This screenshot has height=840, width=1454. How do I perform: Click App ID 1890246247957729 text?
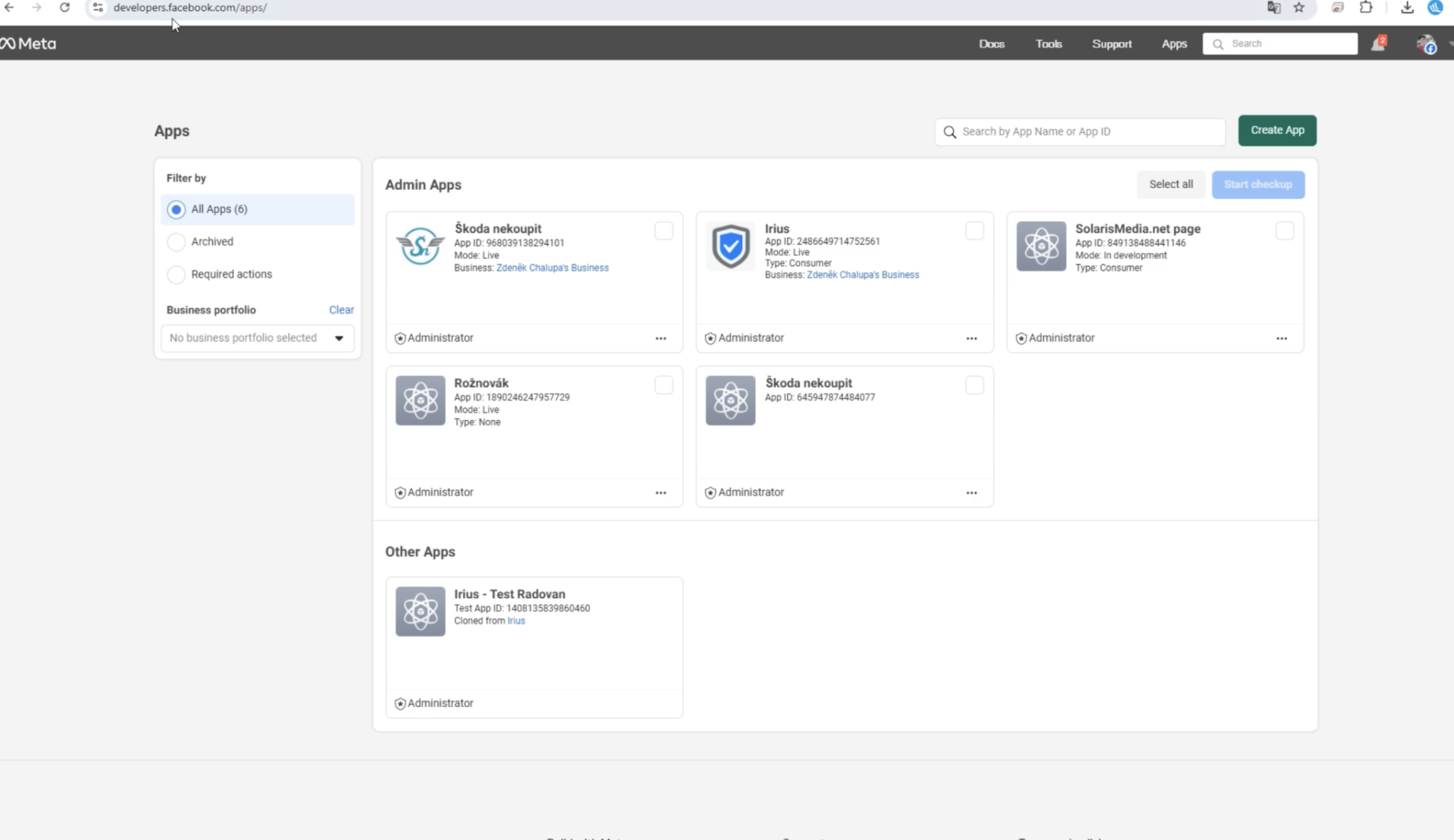512,397
